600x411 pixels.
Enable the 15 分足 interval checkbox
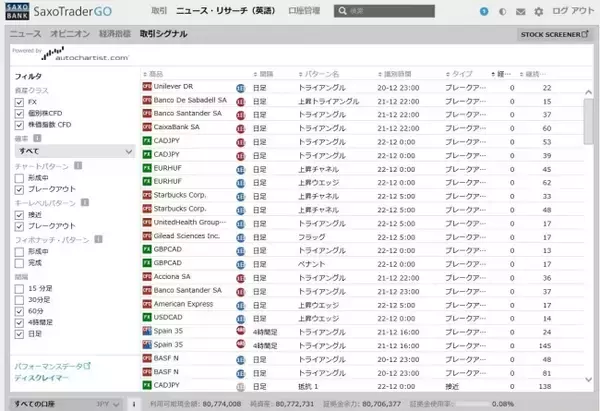(20, 289)
